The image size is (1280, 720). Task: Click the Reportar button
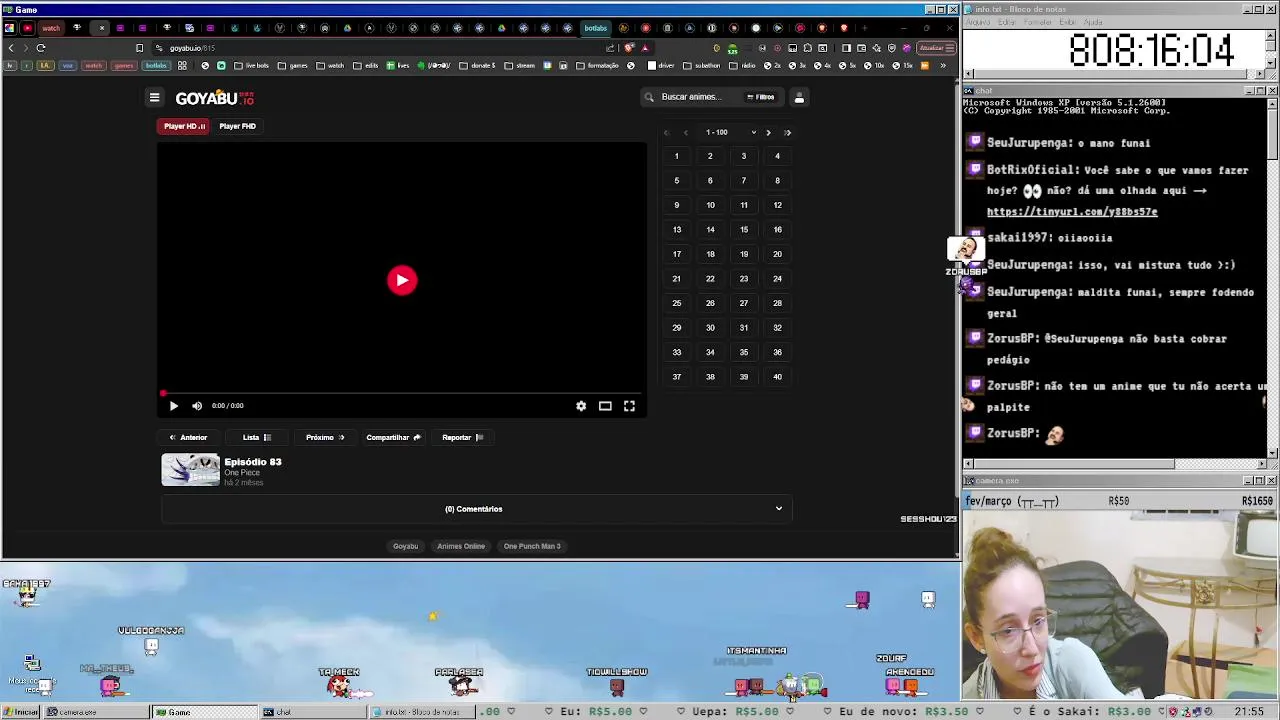pos(462,437)
